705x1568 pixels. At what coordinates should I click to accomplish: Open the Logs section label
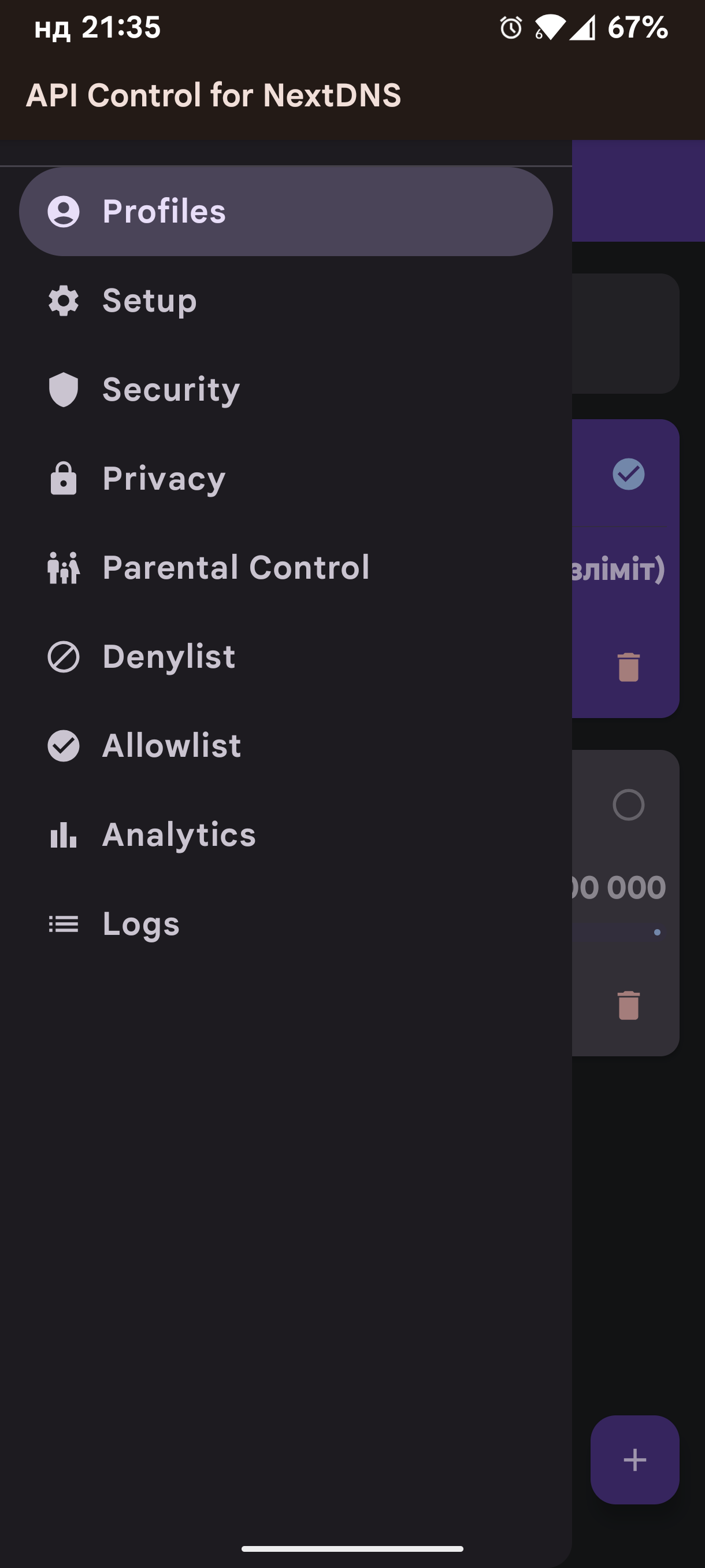click(141, 924)
